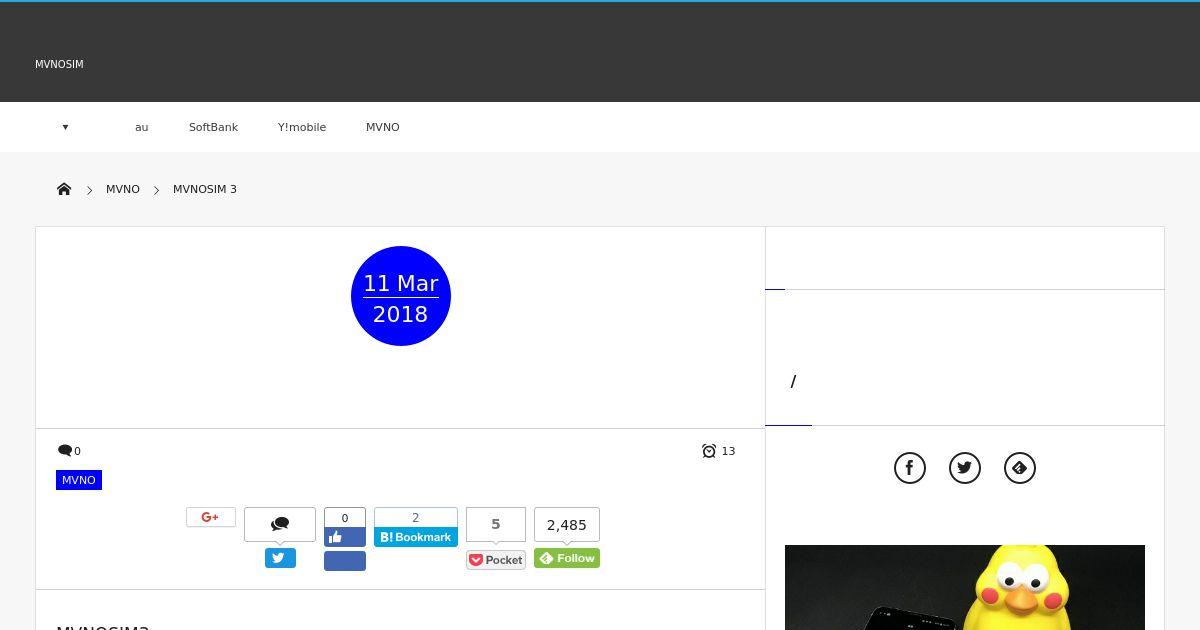Expand the dropdown arrow in the navigation bar

[65, 127]
